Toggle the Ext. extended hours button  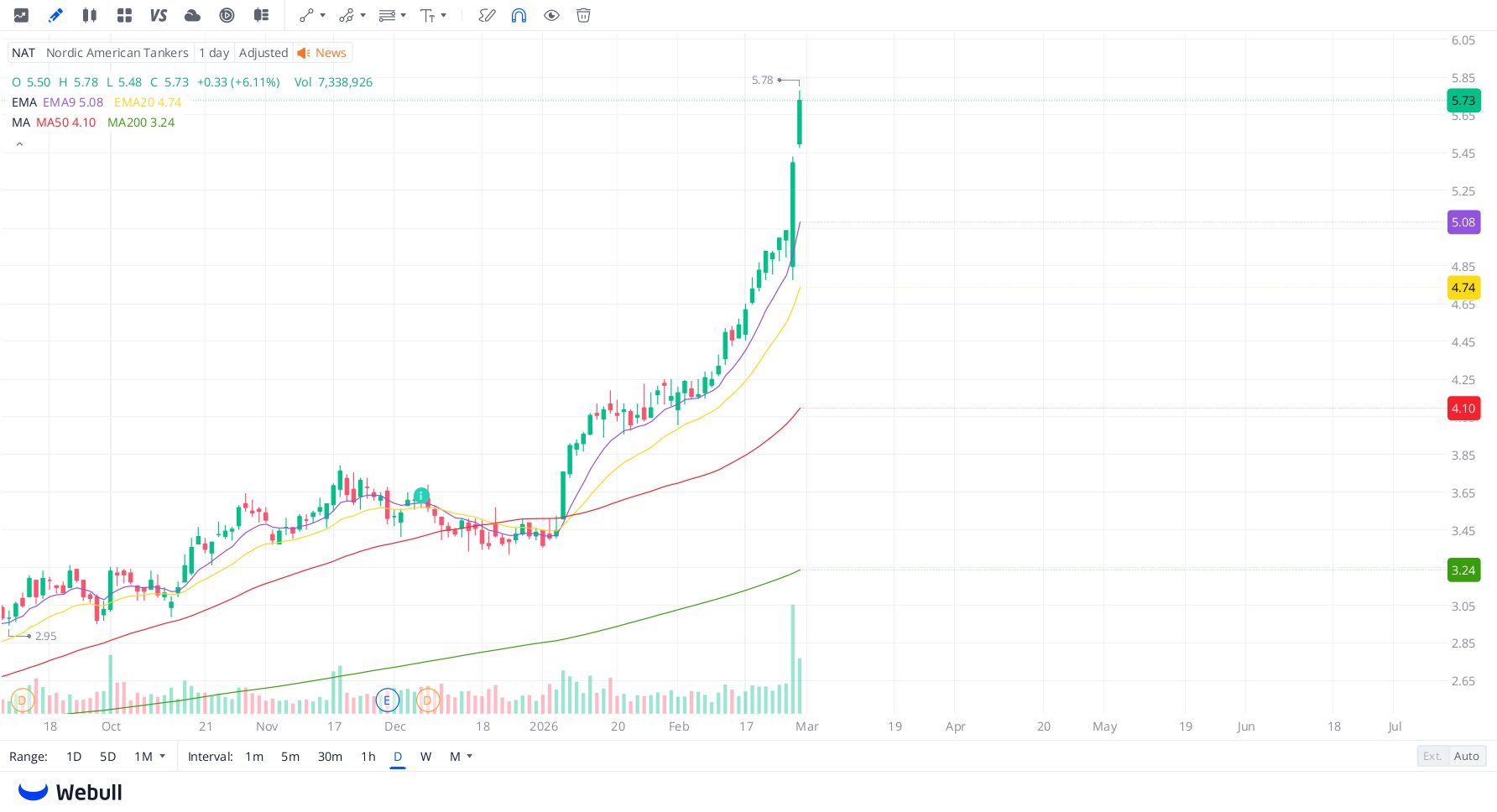(1432, 756)
